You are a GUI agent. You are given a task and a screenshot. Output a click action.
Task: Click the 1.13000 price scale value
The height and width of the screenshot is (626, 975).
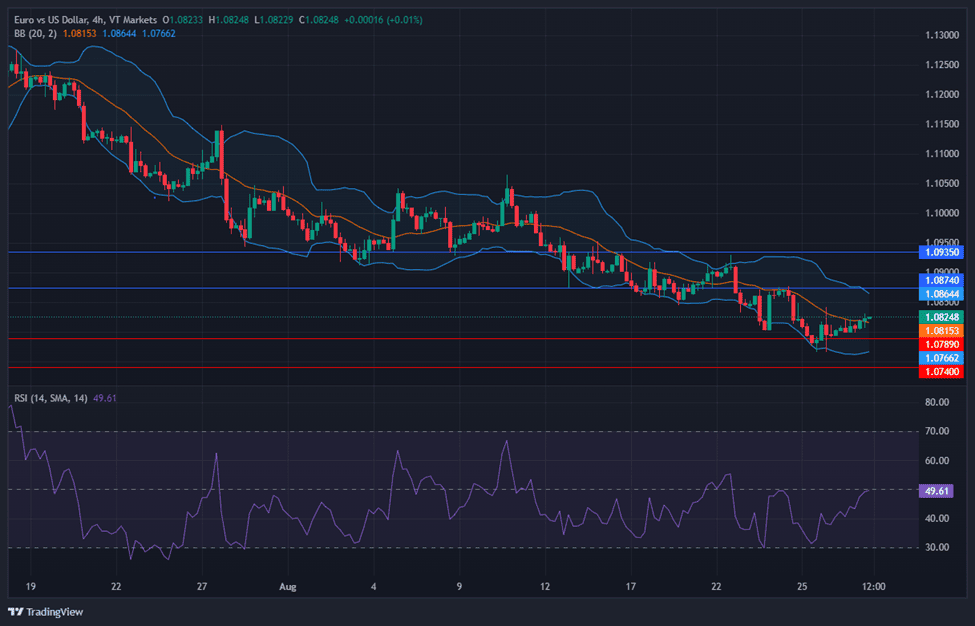click(941, 35)
